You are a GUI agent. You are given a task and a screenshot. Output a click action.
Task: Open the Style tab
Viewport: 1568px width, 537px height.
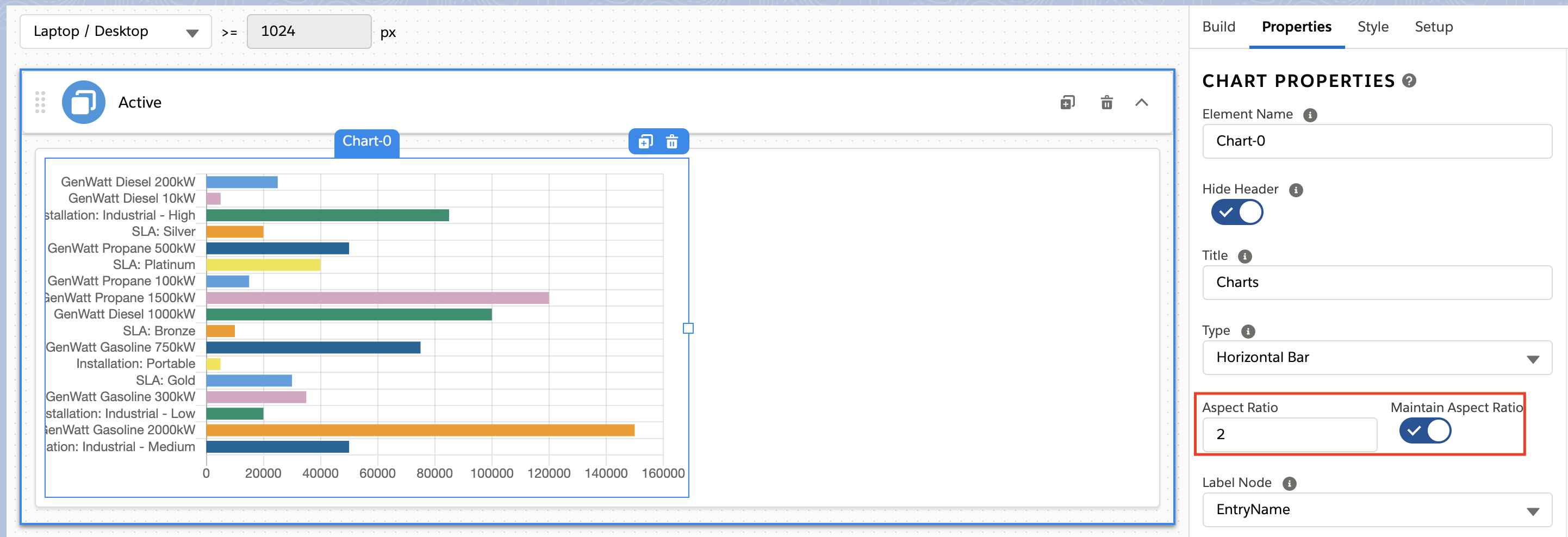(1373, 27)
